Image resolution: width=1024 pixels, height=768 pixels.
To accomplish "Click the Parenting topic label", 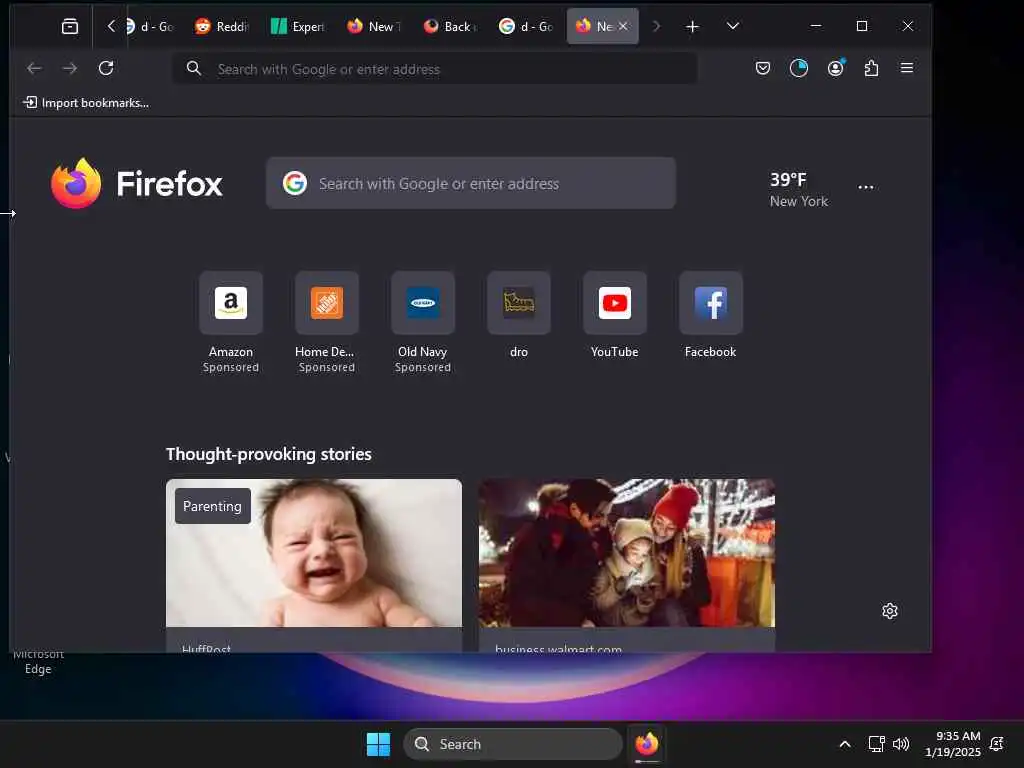I will tap(212, 506).
